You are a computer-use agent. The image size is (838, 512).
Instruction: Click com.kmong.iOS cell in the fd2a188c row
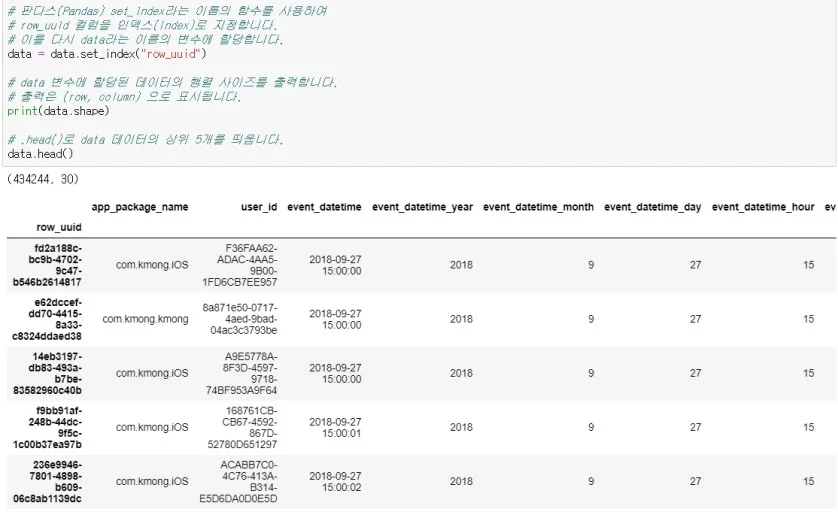(152, 265)
